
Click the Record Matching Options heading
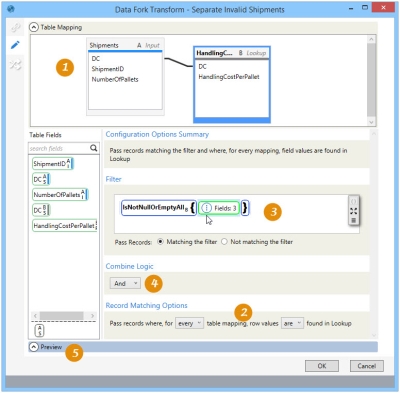click(146, 305)
